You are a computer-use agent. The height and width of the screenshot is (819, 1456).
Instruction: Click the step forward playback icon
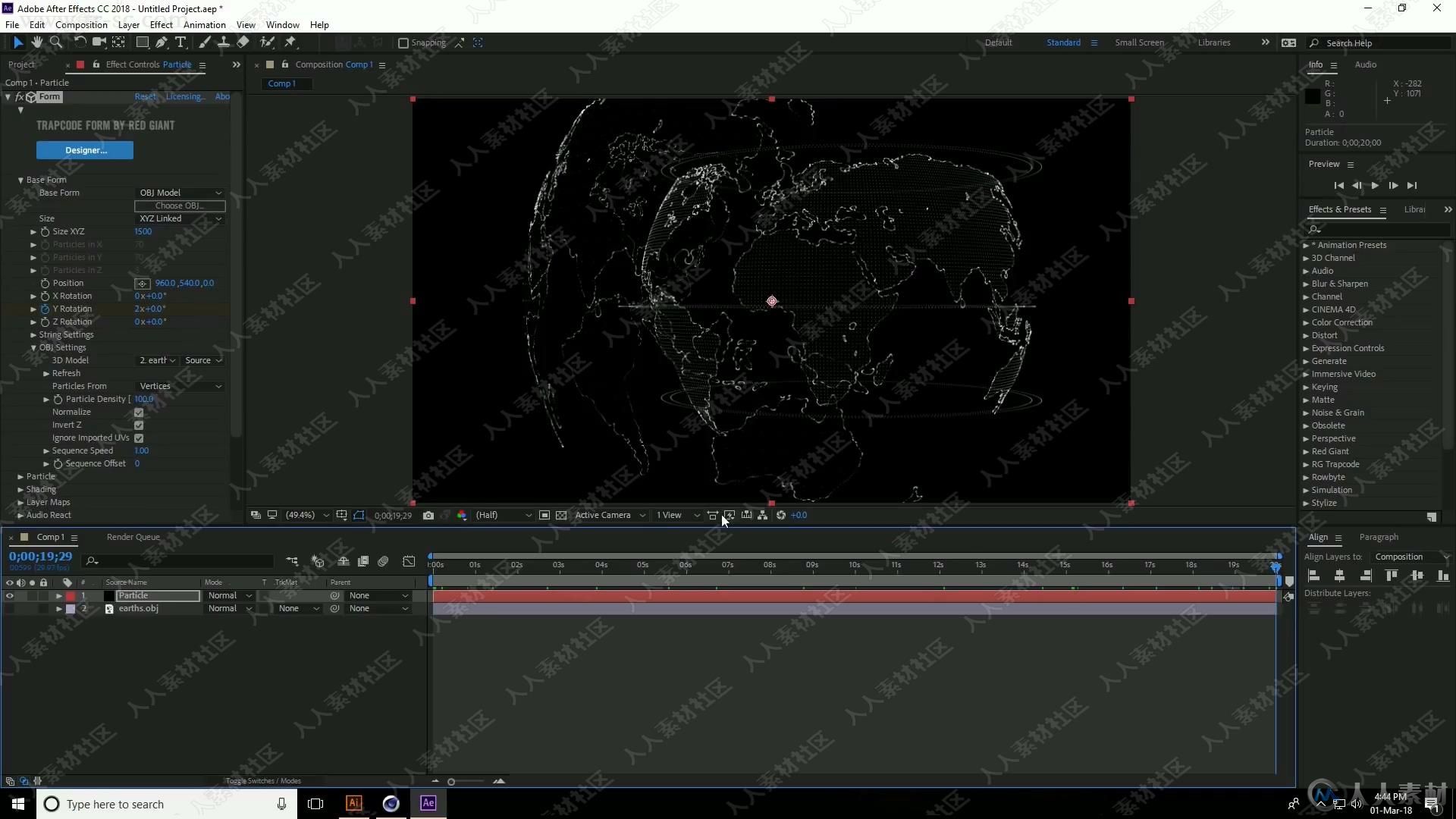point(1394,185)
